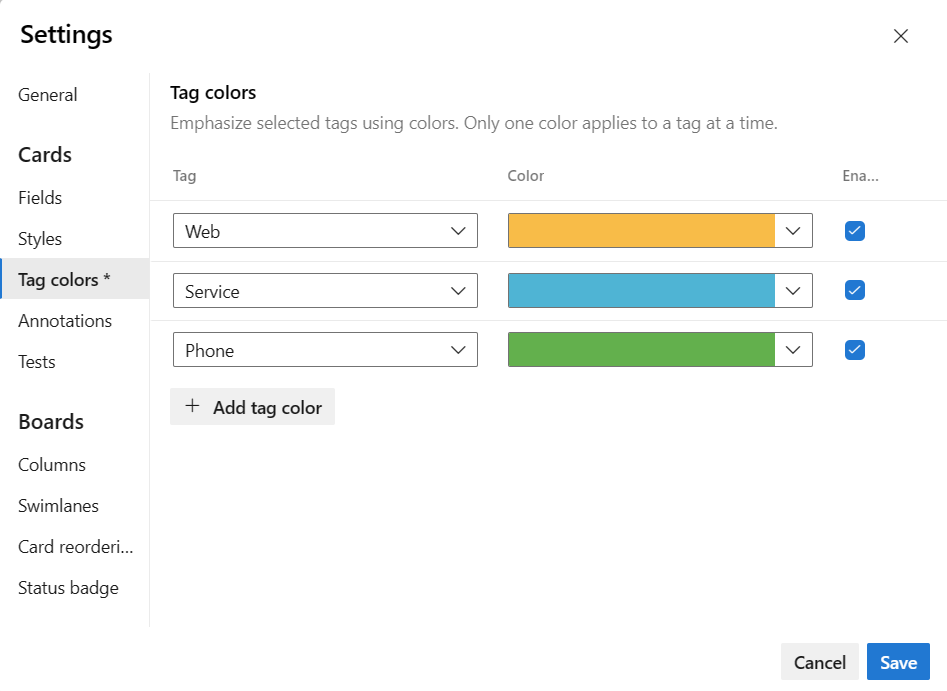Click the Web tag name field
This screenshot has width=947, height=691.
coord(325,231)
